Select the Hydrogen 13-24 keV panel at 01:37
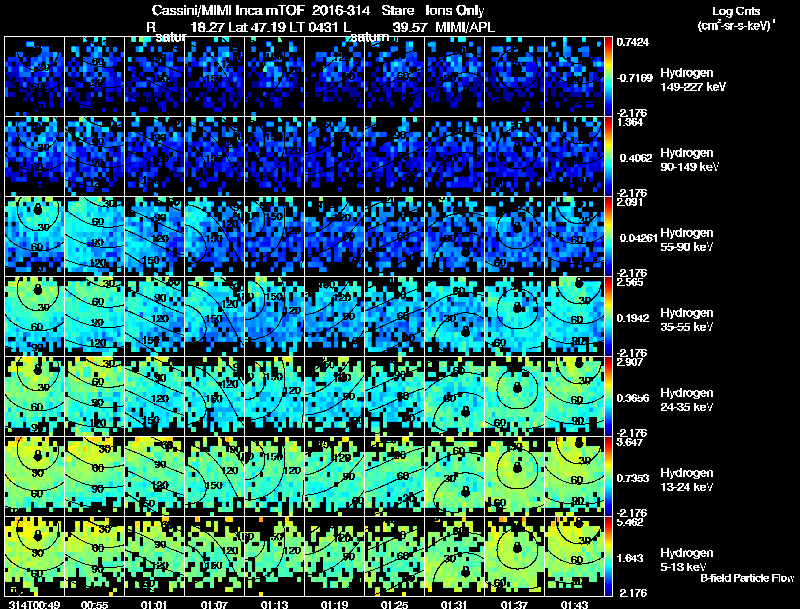 click(x=514, y=477)
